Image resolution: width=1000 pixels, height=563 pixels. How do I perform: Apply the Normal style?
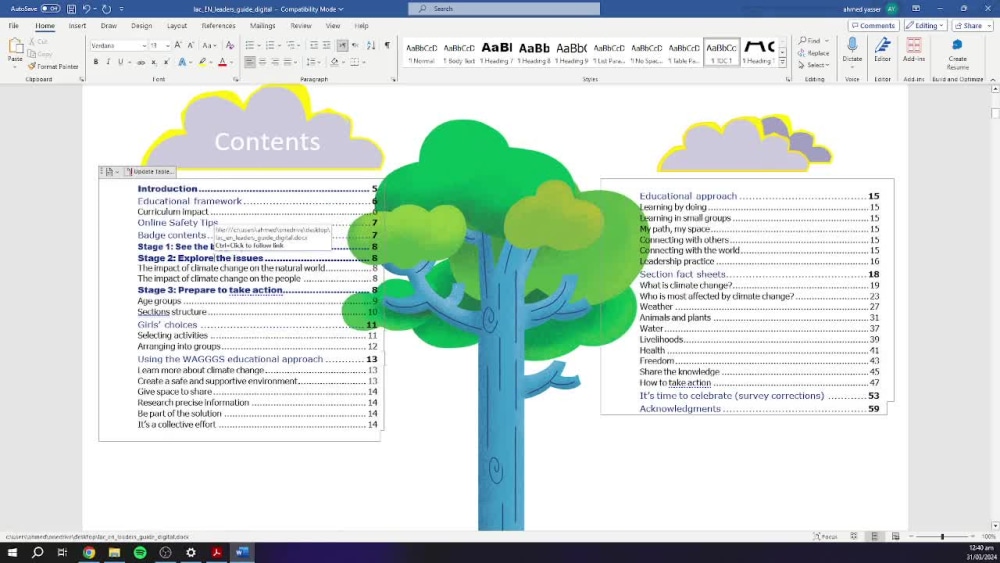click(x=421, y=53)
